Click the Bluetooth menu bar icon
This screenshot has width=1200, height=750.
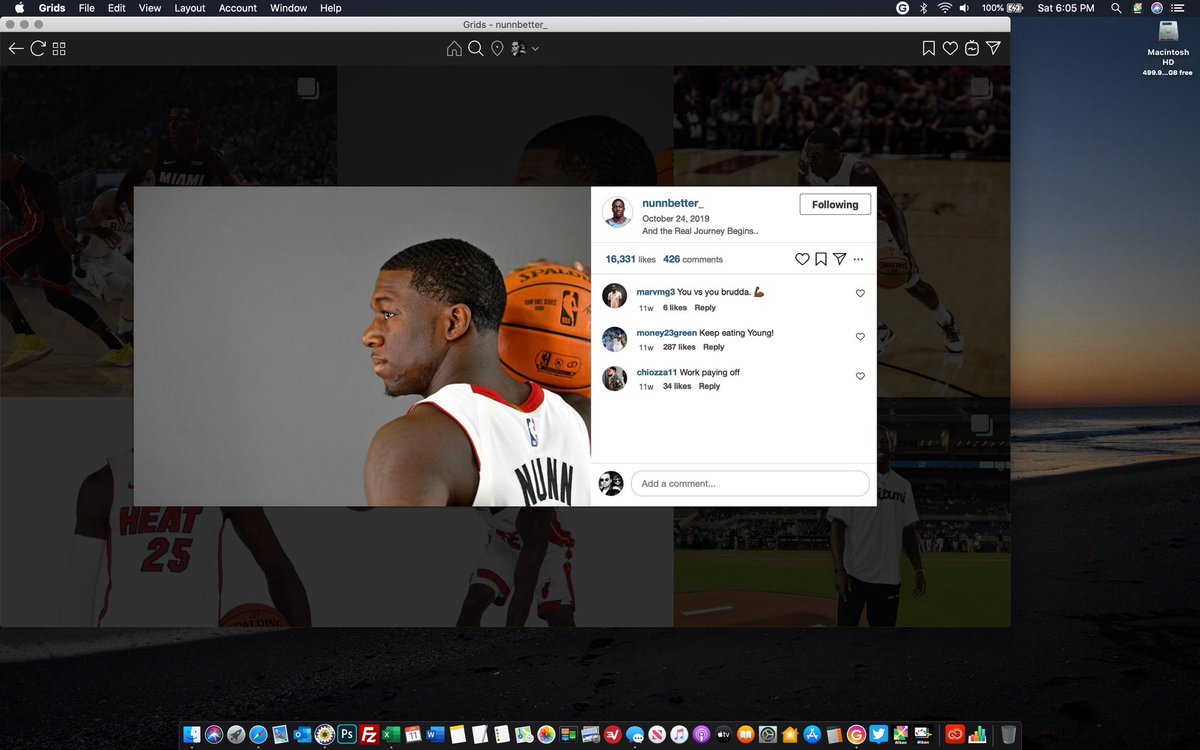pos(924,8)
